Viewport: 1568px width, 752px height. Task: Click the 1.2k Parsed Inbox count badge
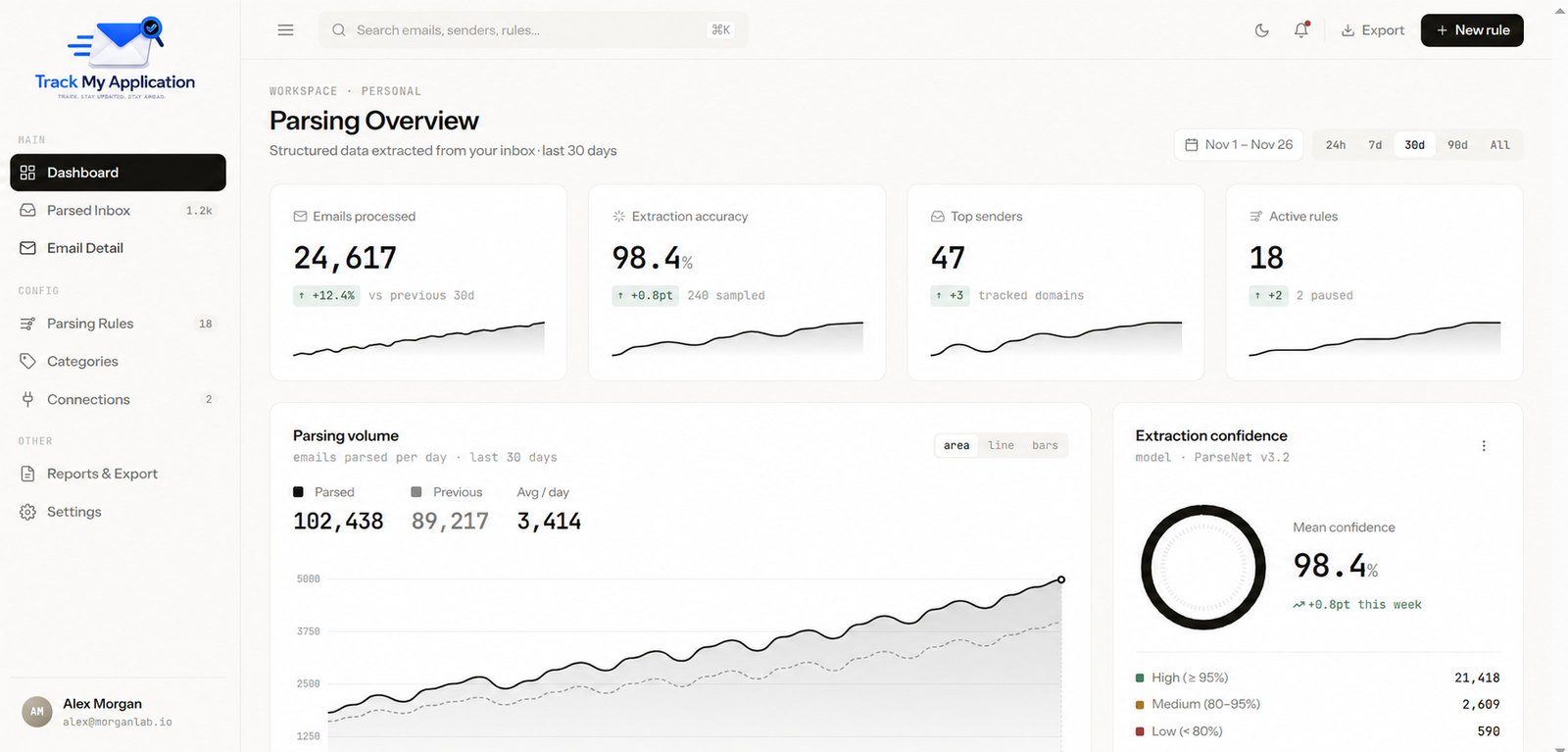(199, 211)
